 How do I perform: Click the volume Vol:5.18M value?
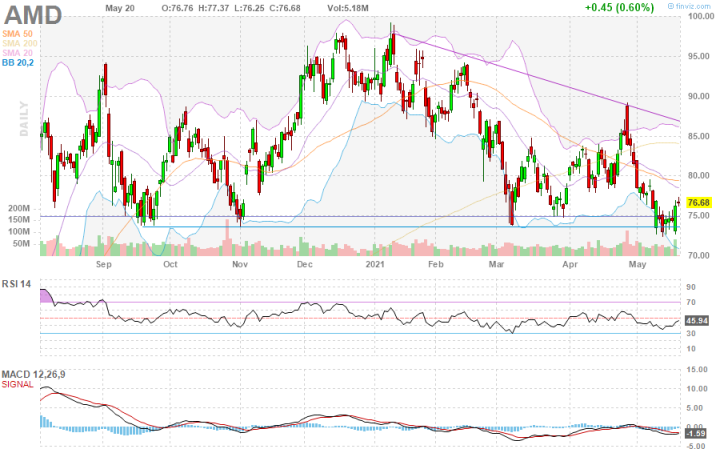(348, 8)
